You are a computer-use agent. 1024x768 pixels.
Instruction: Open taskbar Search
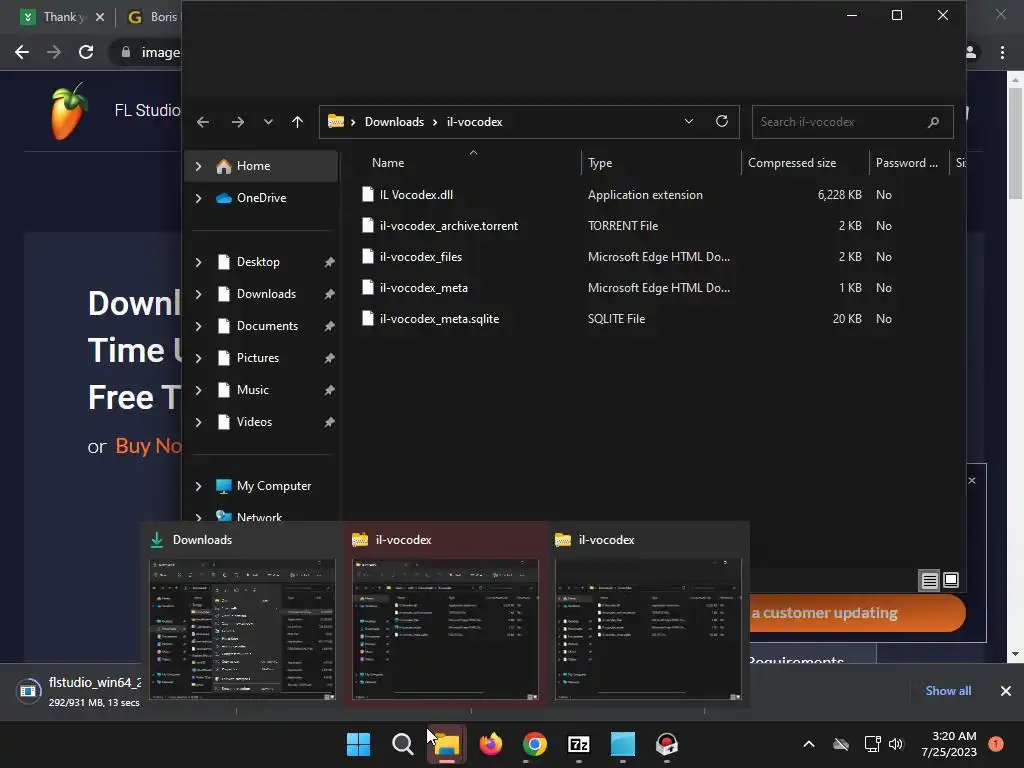(402, 744)
